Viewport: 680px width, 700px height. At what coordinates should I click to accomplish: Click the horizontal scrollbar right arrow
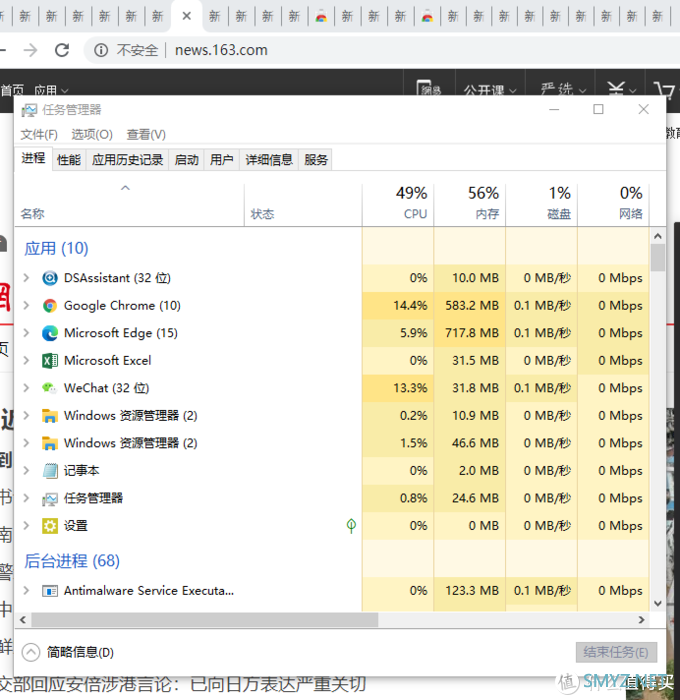(642, 620)
